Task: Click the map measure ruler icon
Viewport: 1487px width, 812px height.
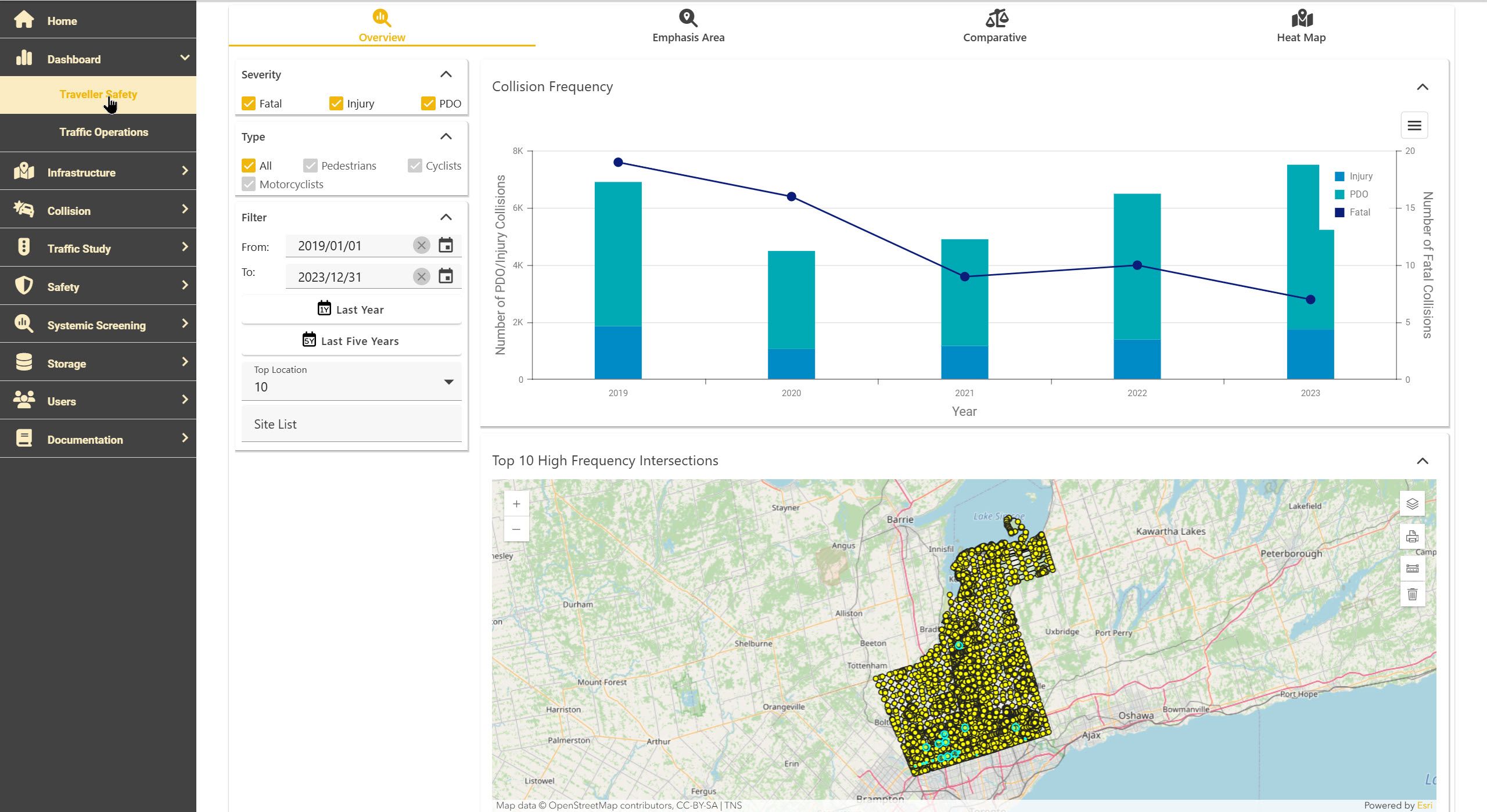Action: tap(1412, 568)
